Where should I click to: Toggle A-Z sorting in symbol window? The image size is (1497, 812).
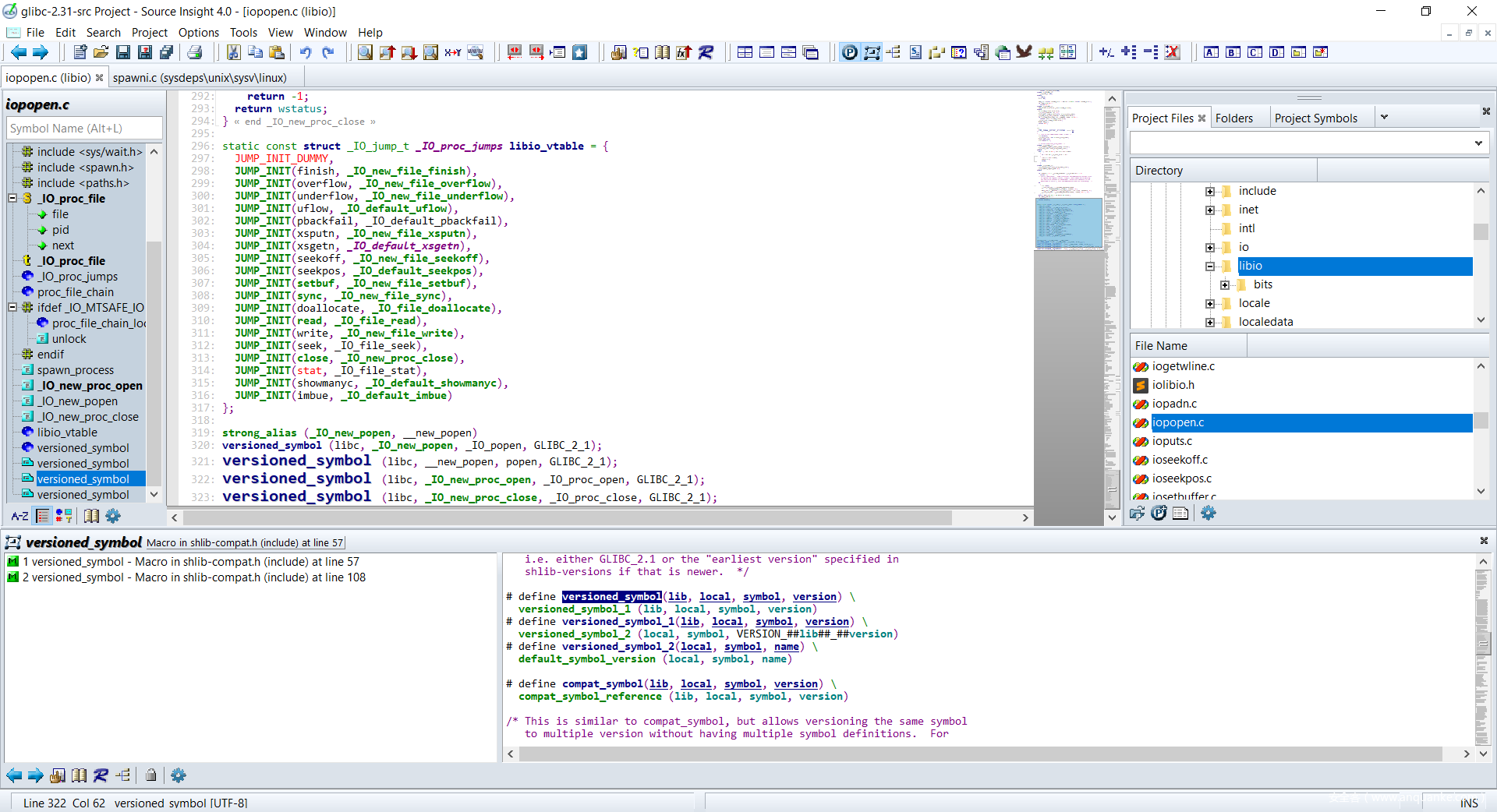[20, 516]
